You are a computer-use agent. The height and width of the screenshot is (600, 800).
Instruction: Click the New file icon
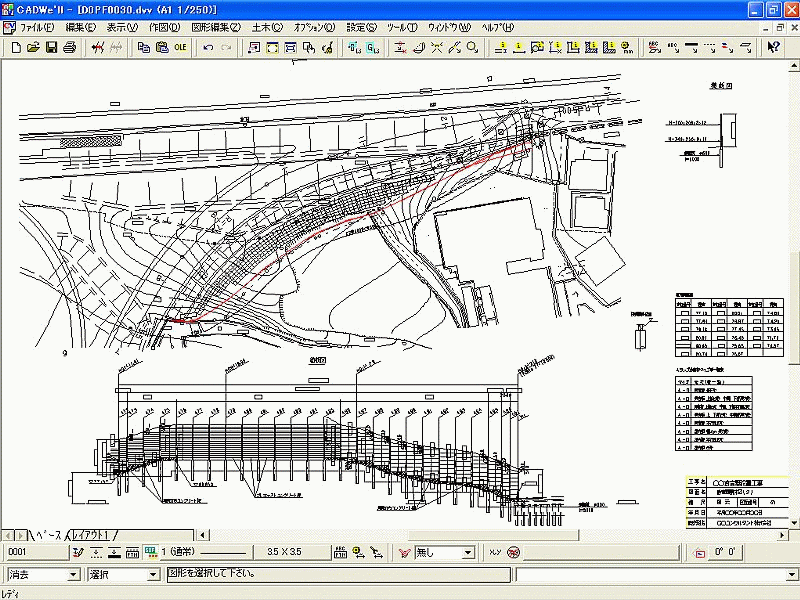(x=14, y=47)
